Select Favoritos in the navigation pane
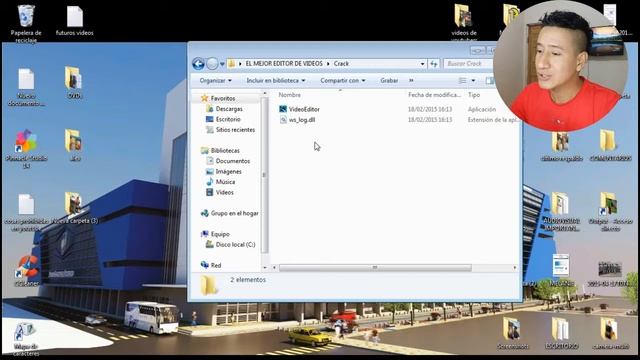Image resolution: width=640 pixels, height=360 pixels. (x=223, y=99)
